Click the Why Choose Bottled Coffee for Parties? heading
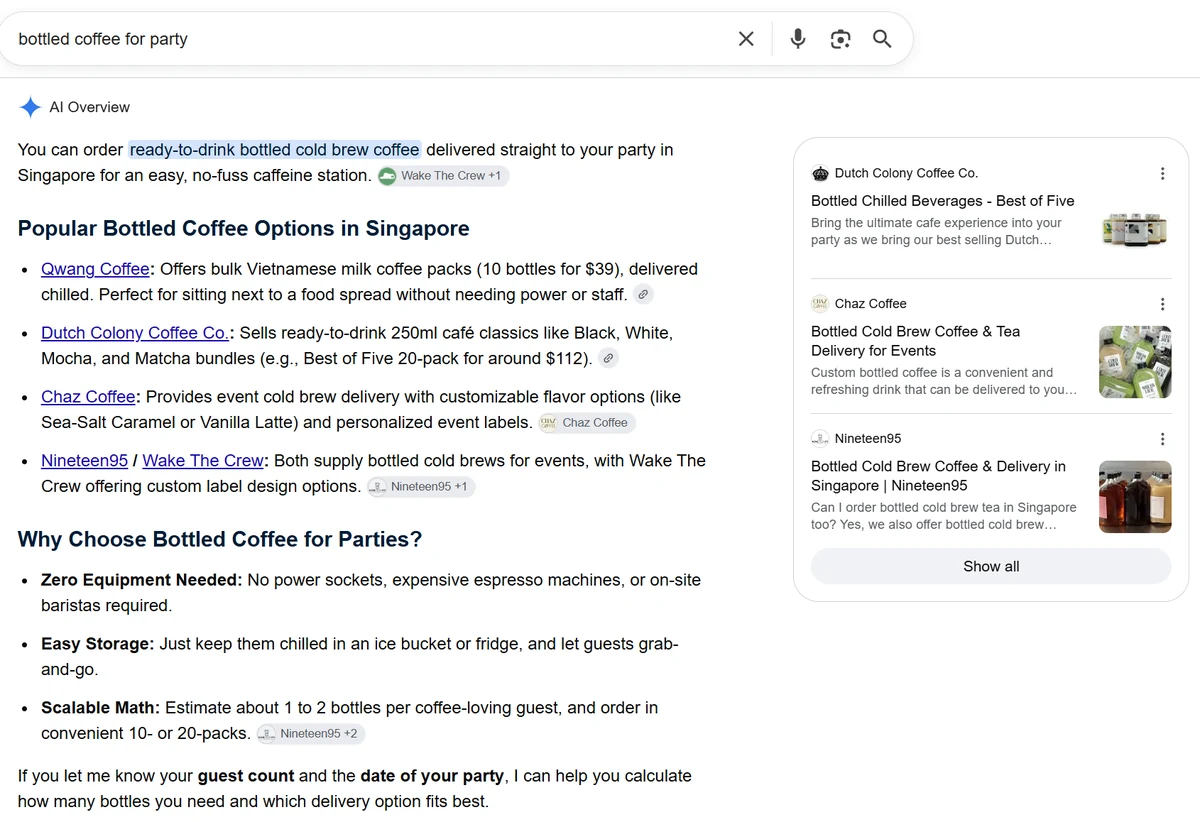The width and height of the screenshot is (1200, 822). coord(220,539)
